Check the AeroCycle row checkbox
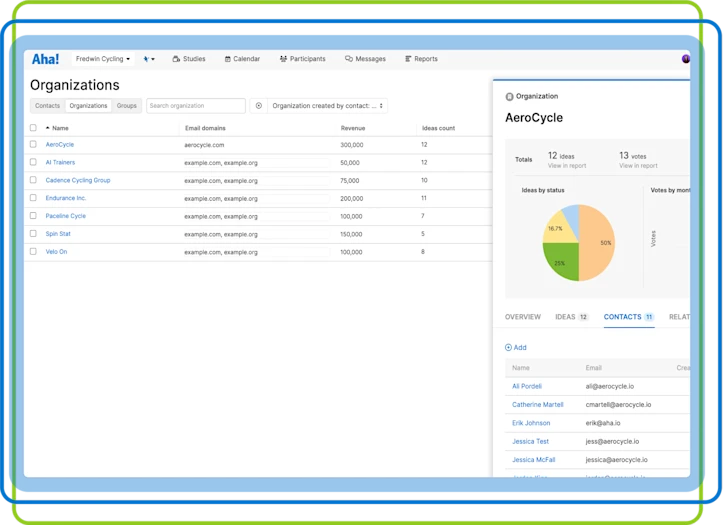Viewport: 723px width, 525px height. click(x=33, y=144)
